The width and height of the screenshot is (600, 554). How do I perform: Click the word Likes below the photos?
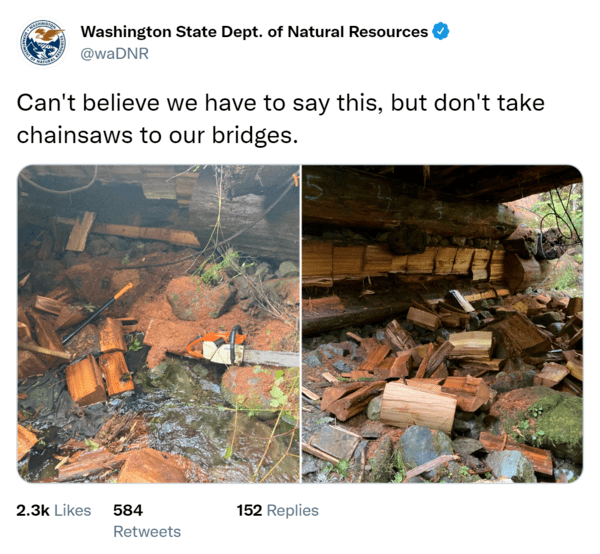[73, 510]
